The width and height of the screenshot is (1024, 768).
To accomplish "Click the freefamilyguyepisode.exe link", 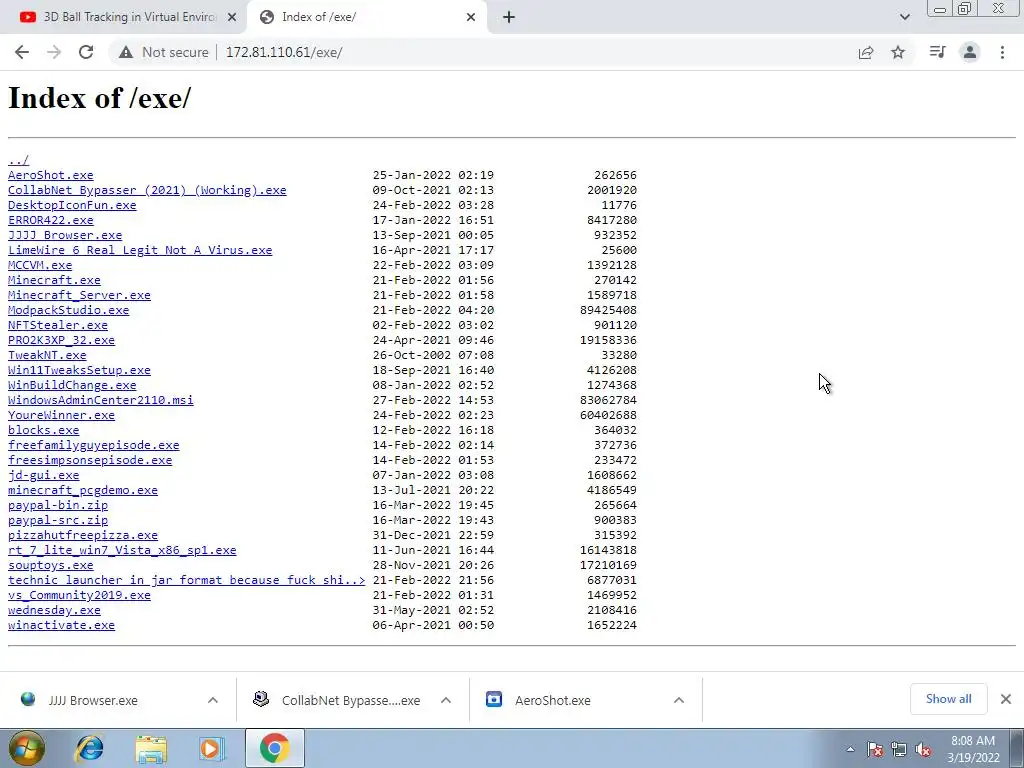I will click(x=93, y=445).
